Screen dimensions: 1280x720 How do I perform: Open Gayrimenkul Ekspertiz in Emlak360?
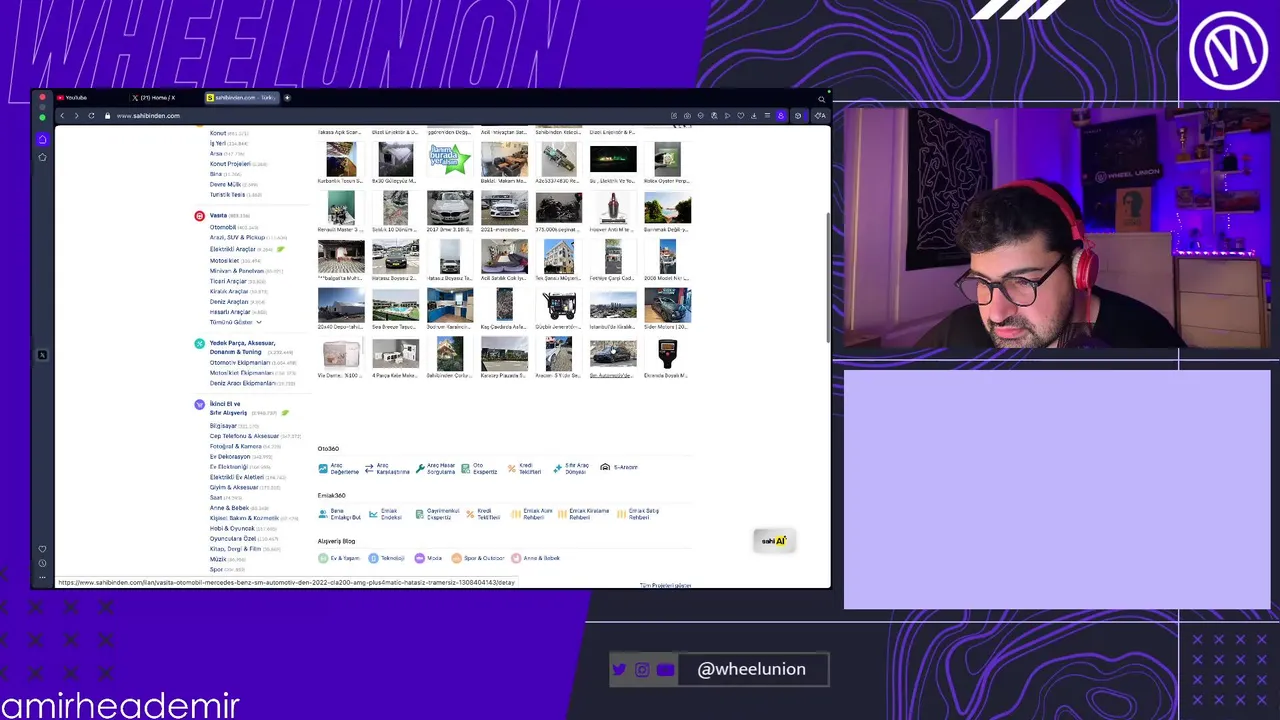437,514
